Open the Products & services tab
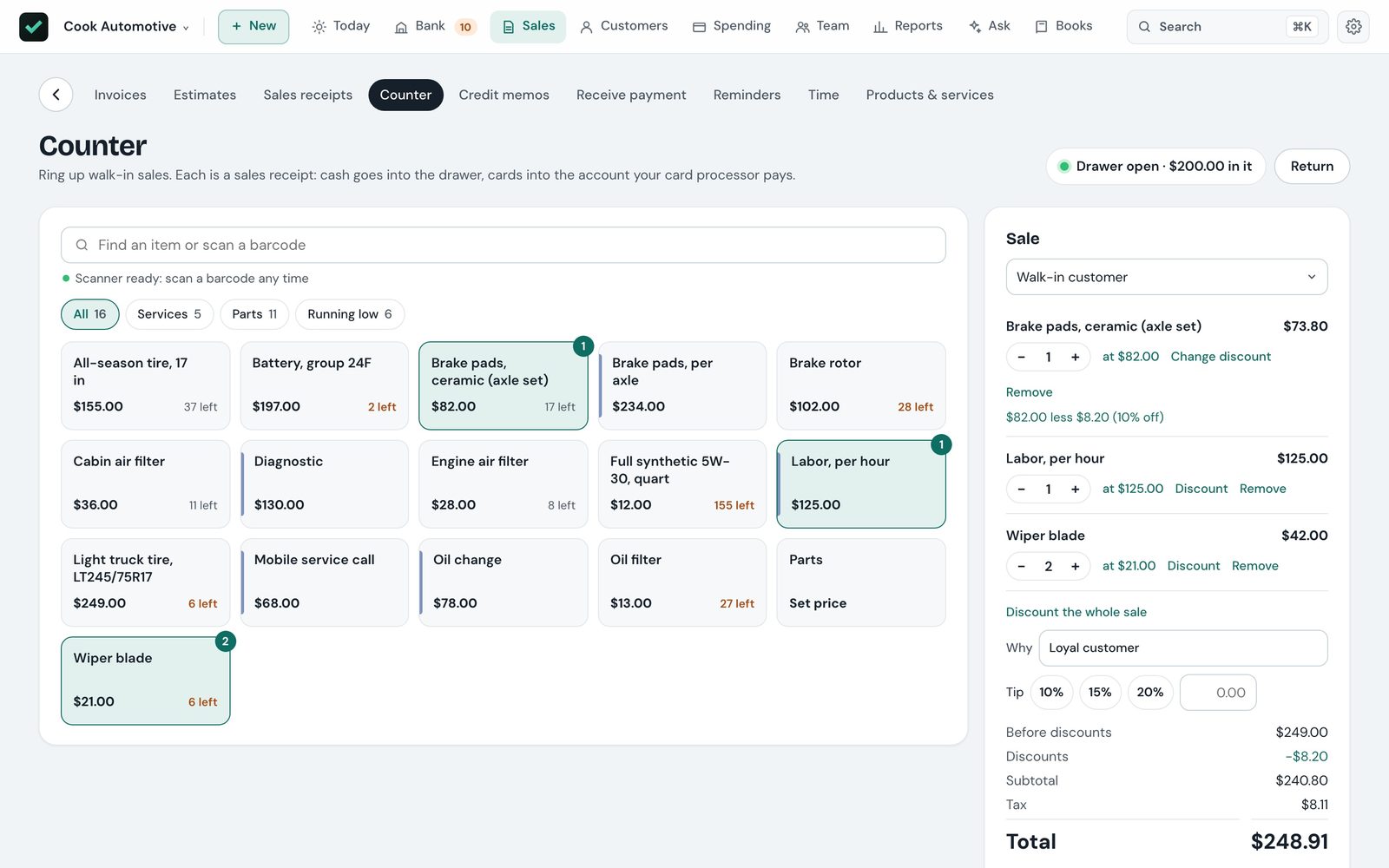This screenshot has height=868, width=1389. point(930,95)
